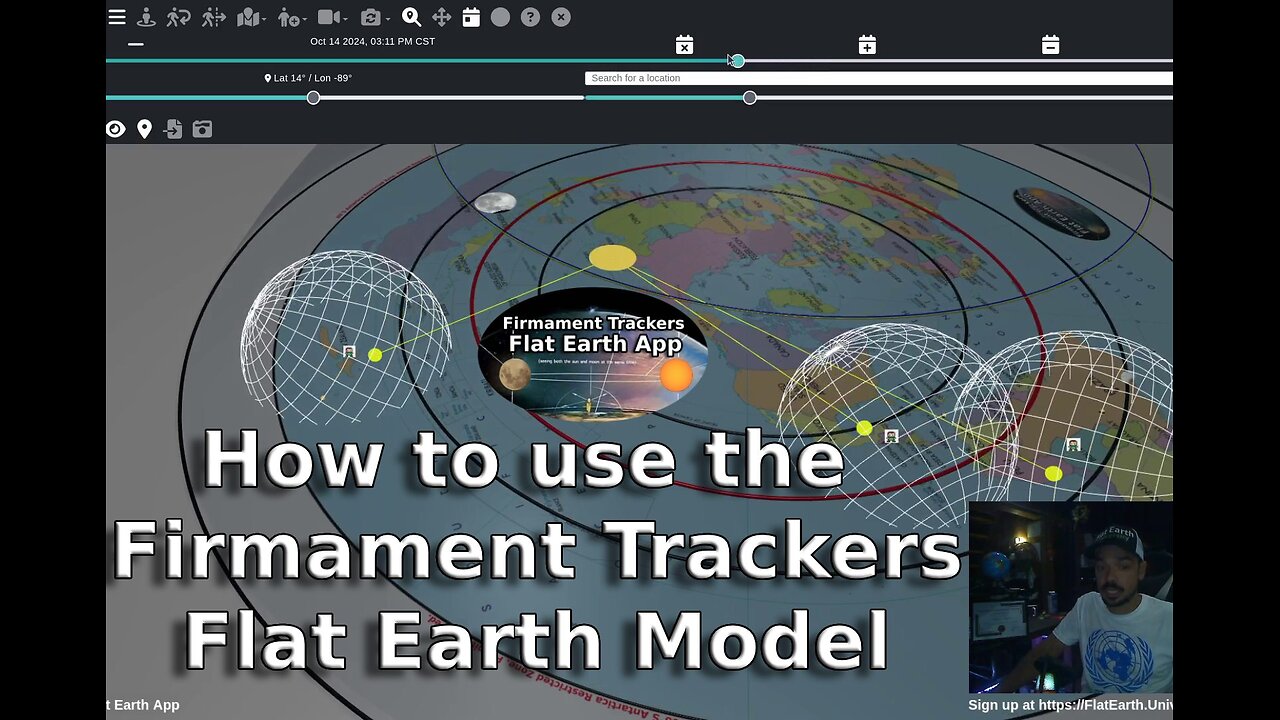This screenshot has width=1280, height=720.
Task: Open the calendar icon in top toolbar
Action: [471, 17]
